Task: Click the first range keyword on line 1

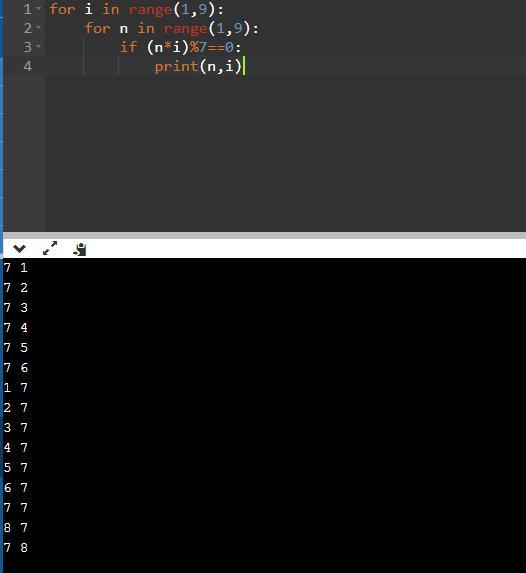Action: pos(150,9)
